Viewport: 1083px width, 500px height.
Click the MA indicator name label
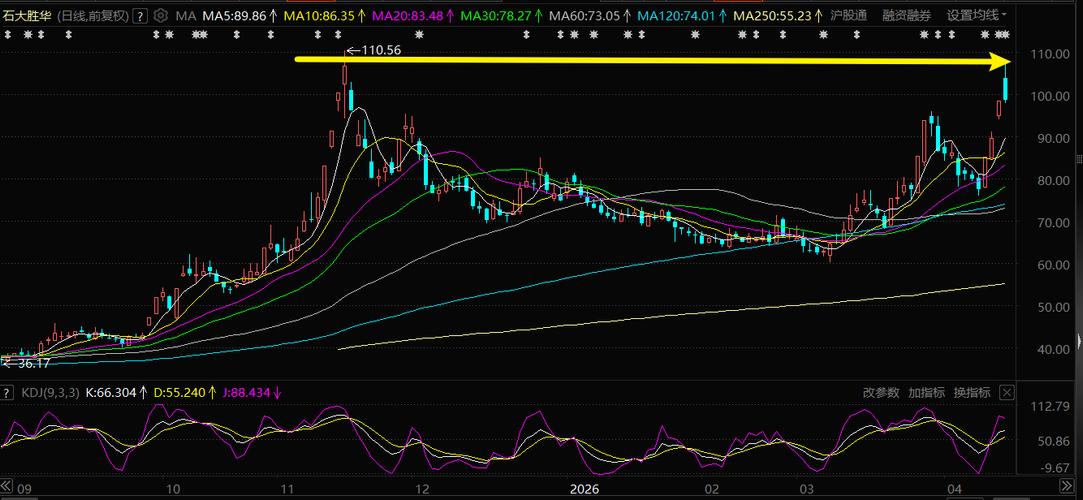pyautogui.click(x=184, y=15)
